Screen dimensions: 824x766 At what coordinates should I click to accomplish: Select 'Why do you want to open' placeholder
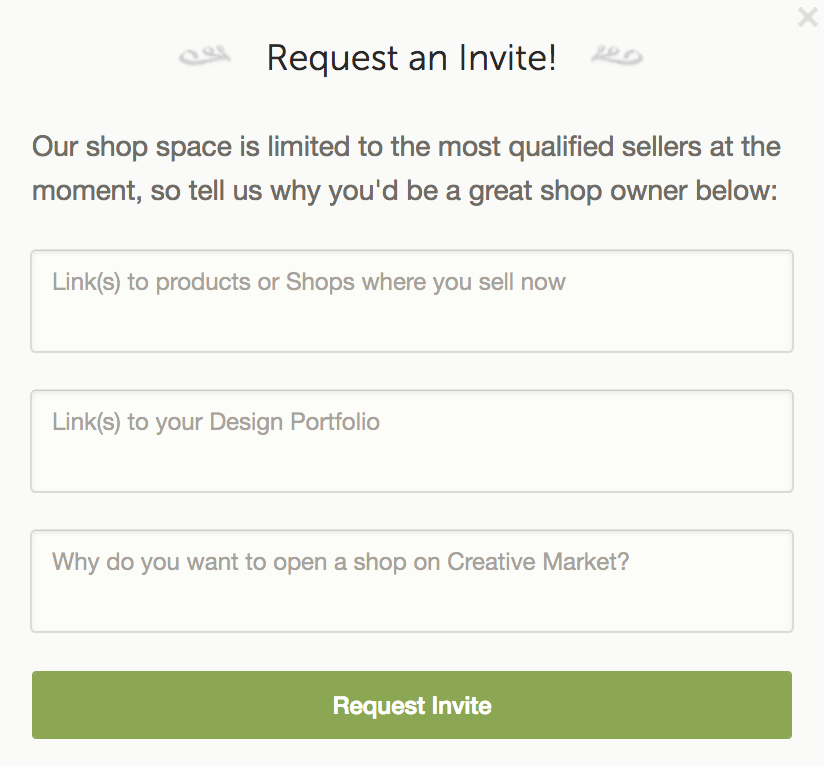tap(340, 562)
